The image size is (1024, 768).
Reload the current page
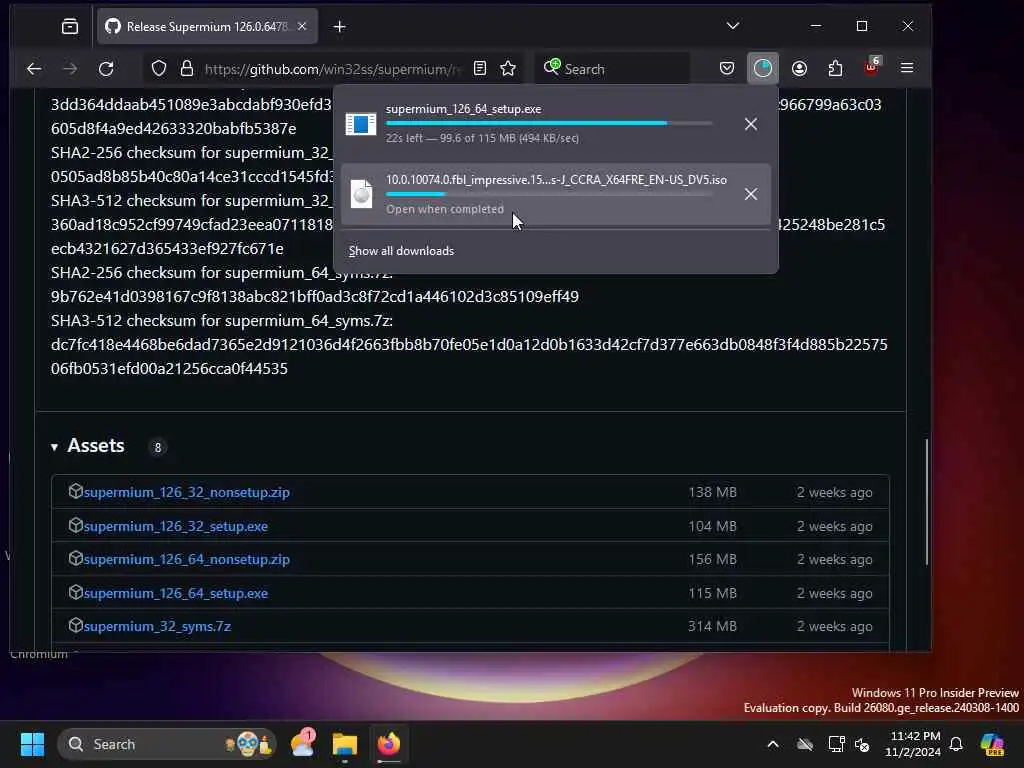click(x=106, y=69)
